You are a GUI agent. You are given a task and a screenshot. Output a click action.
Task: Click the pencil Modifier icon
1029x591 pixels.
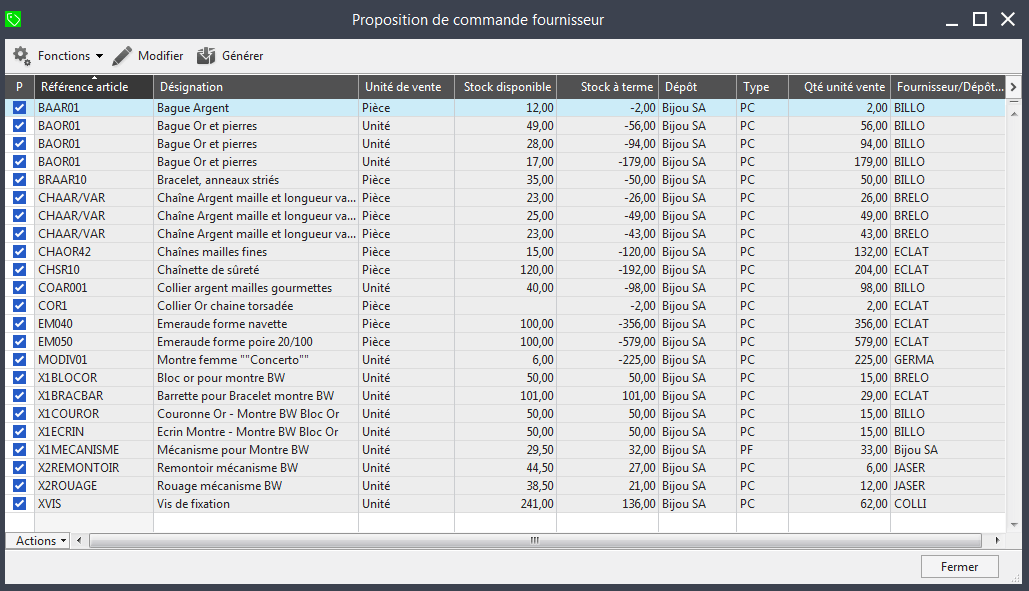click(x=122, y=56)
